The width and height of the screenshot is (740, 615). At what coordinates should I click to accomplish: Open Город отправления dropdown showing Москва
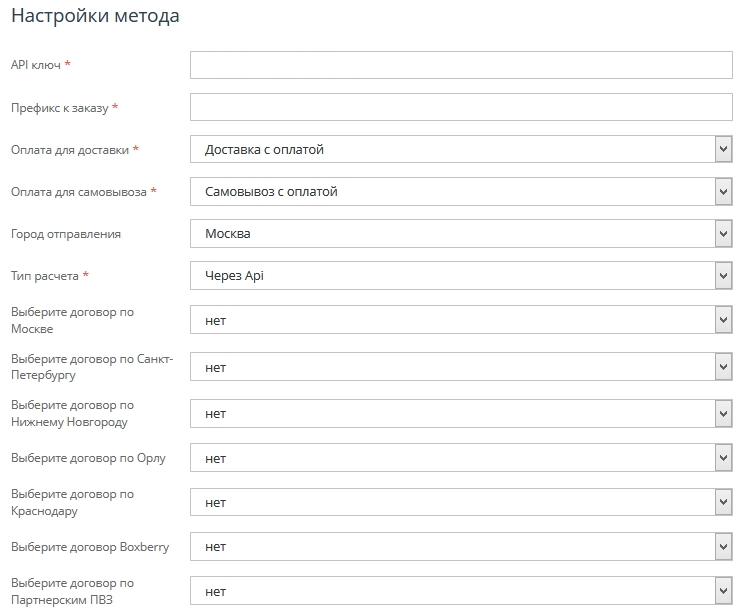(x=461, y=234)
